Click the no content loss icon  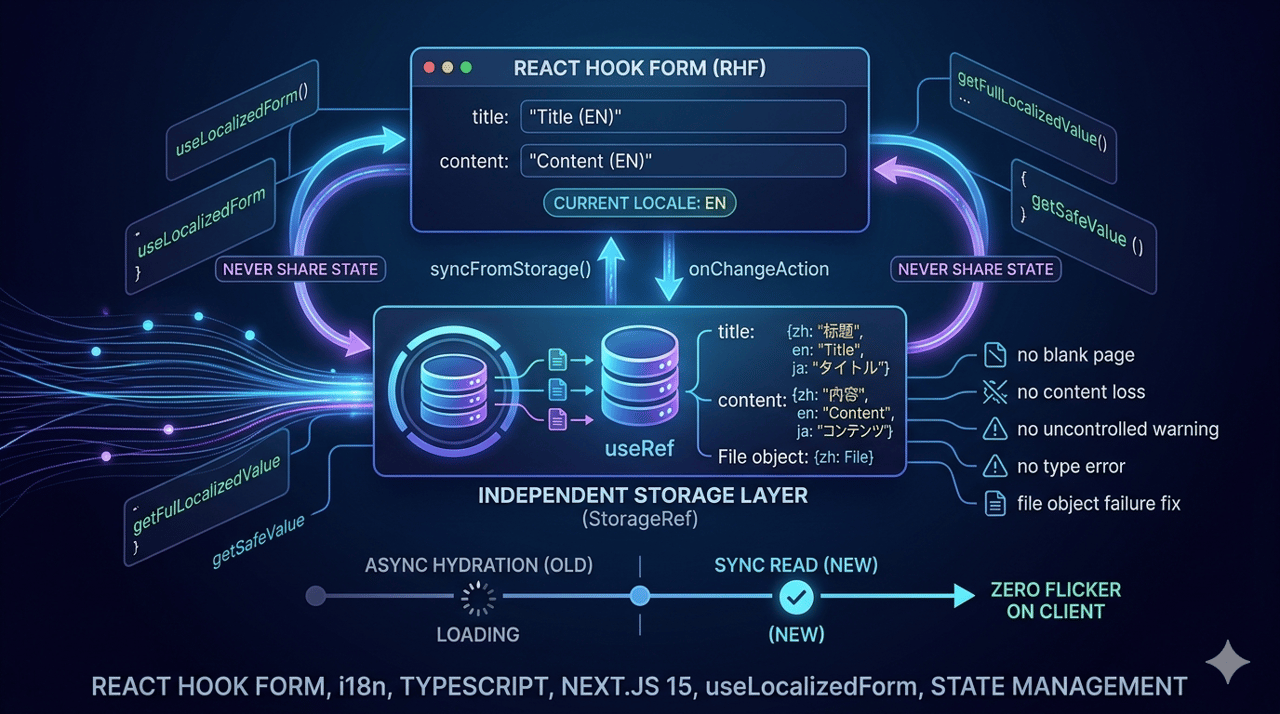[994, 391]
